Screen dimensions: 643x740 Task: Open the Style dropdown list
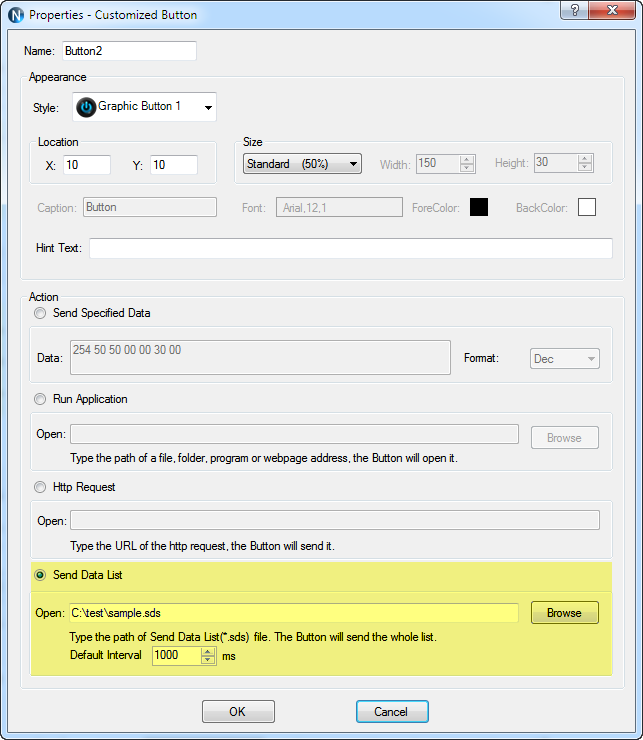(208, 108)
